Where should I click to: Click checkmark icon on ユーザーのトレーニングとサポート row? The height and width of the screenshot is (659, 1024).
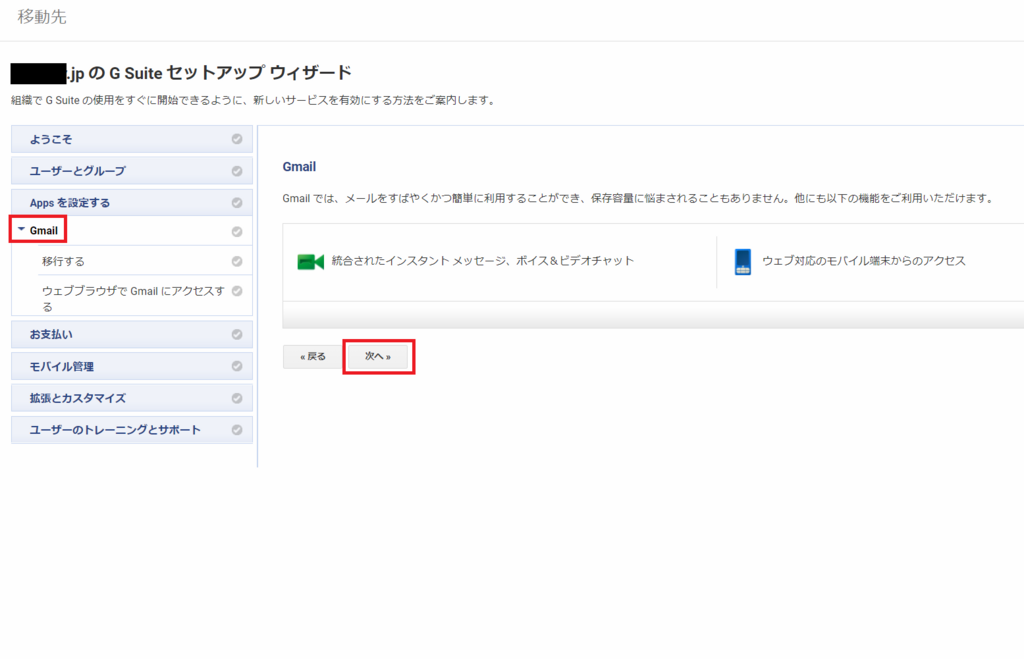point(237,430)
